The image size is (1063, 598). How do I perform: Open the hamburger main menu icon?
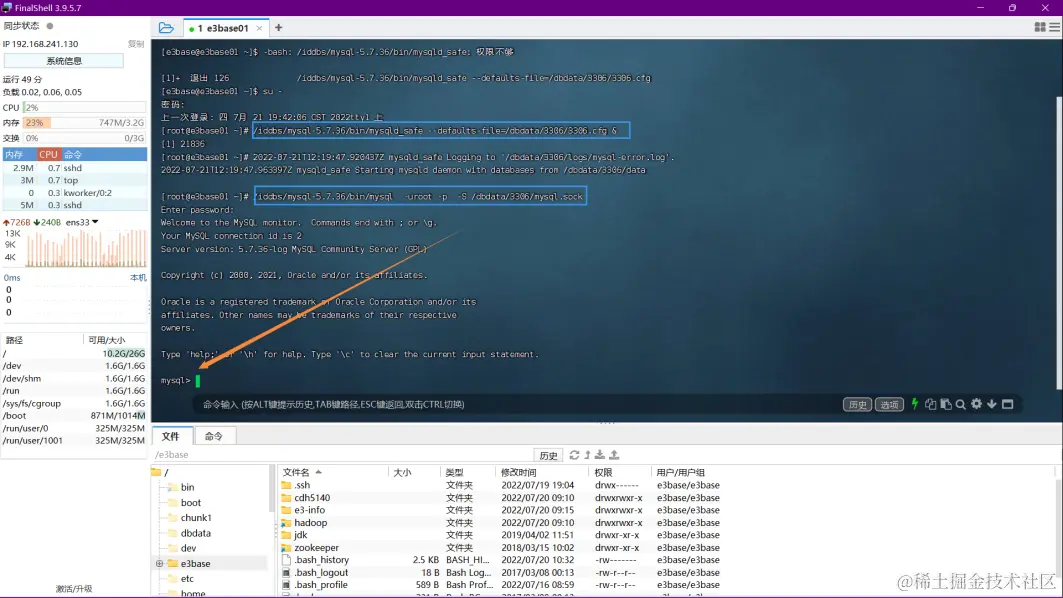pyautogui.click(x=1054, y=27)
